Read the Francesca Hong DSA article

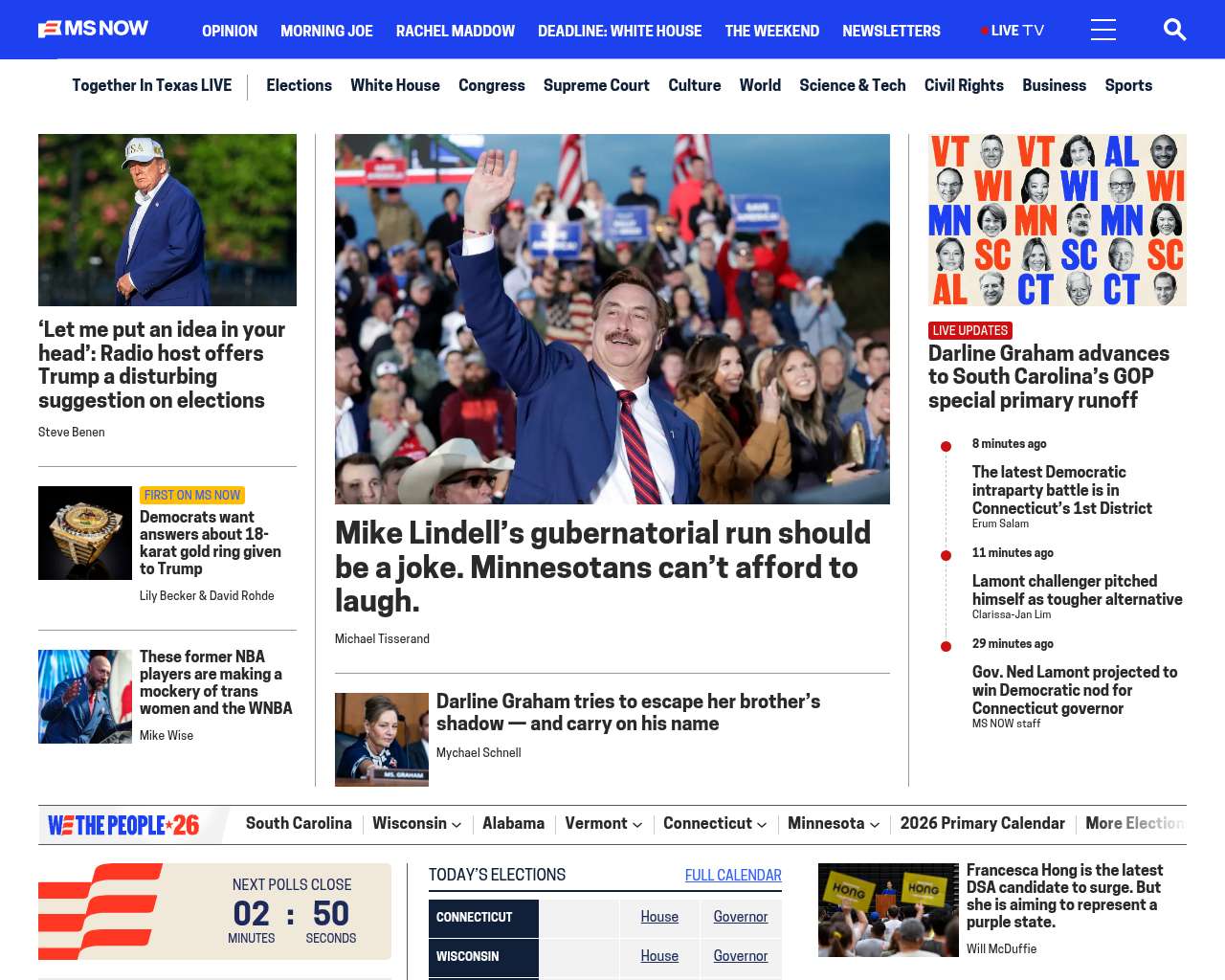click(x=1064, y=896)
